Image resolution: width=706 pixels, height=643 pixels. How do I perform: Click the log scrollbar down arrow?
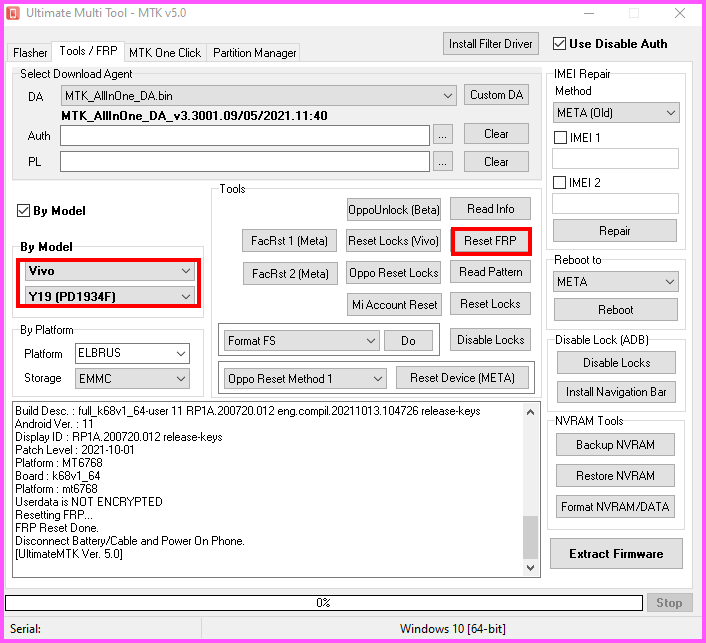[530, 567]
